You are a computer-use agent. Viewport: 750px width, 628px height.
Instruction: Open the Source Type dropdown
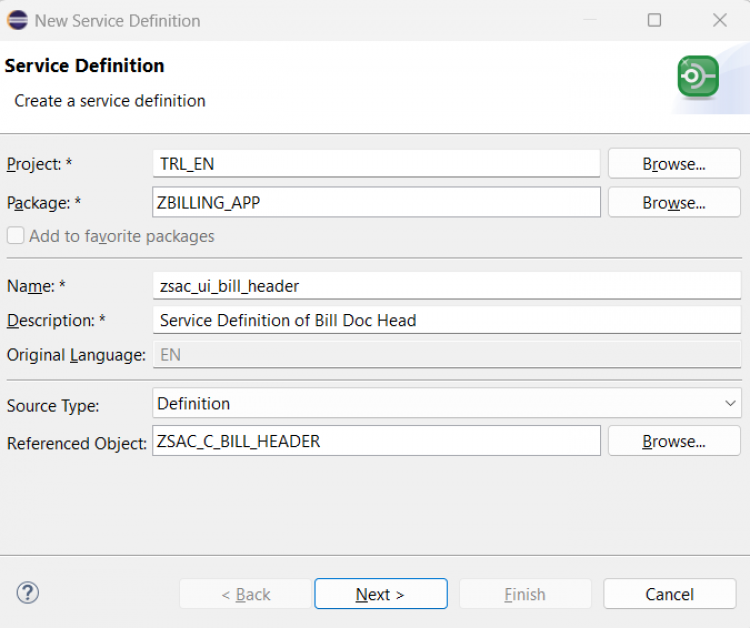coord(446,403)
